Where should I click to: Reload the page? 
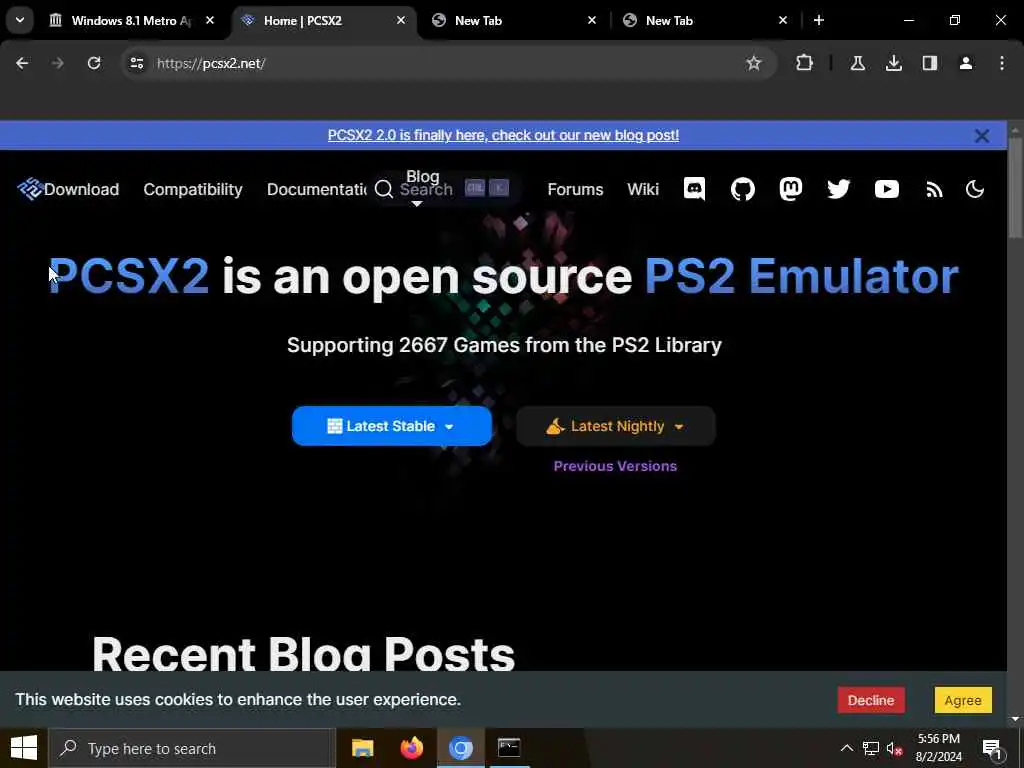[94, 63]
